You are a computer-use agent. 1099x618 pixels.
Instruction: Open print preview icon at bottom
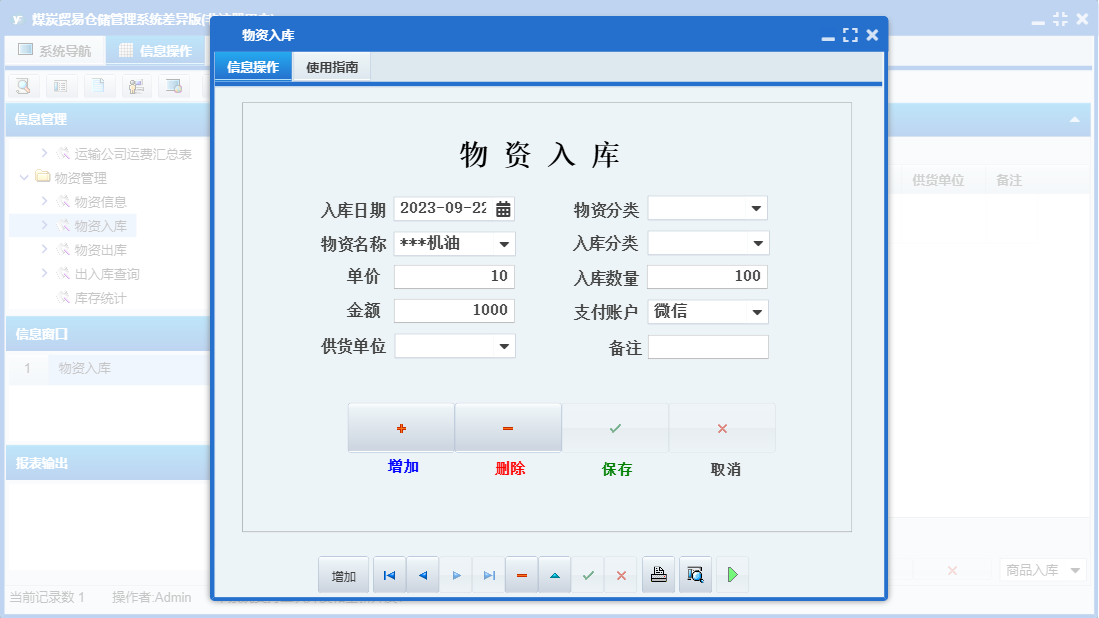[x=695, y=574]
